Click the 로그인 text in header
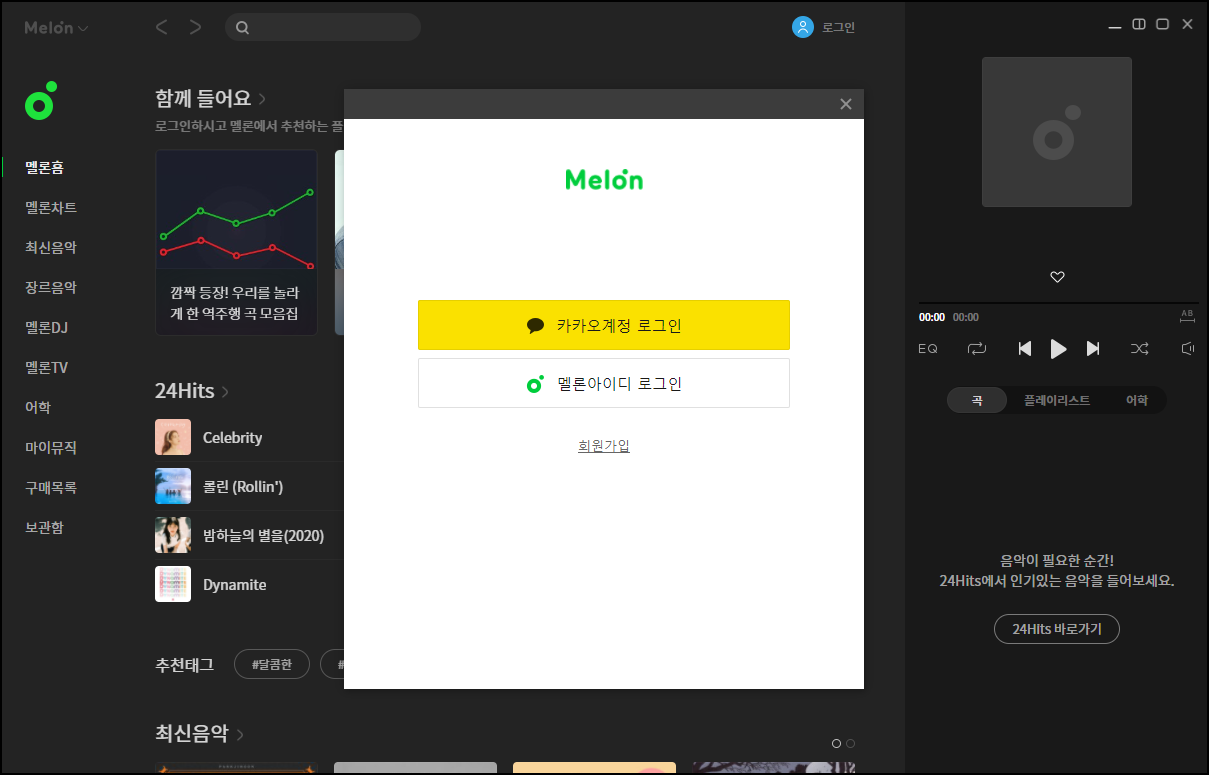Screen dimensions: 1209x775 tap(838, 28)
